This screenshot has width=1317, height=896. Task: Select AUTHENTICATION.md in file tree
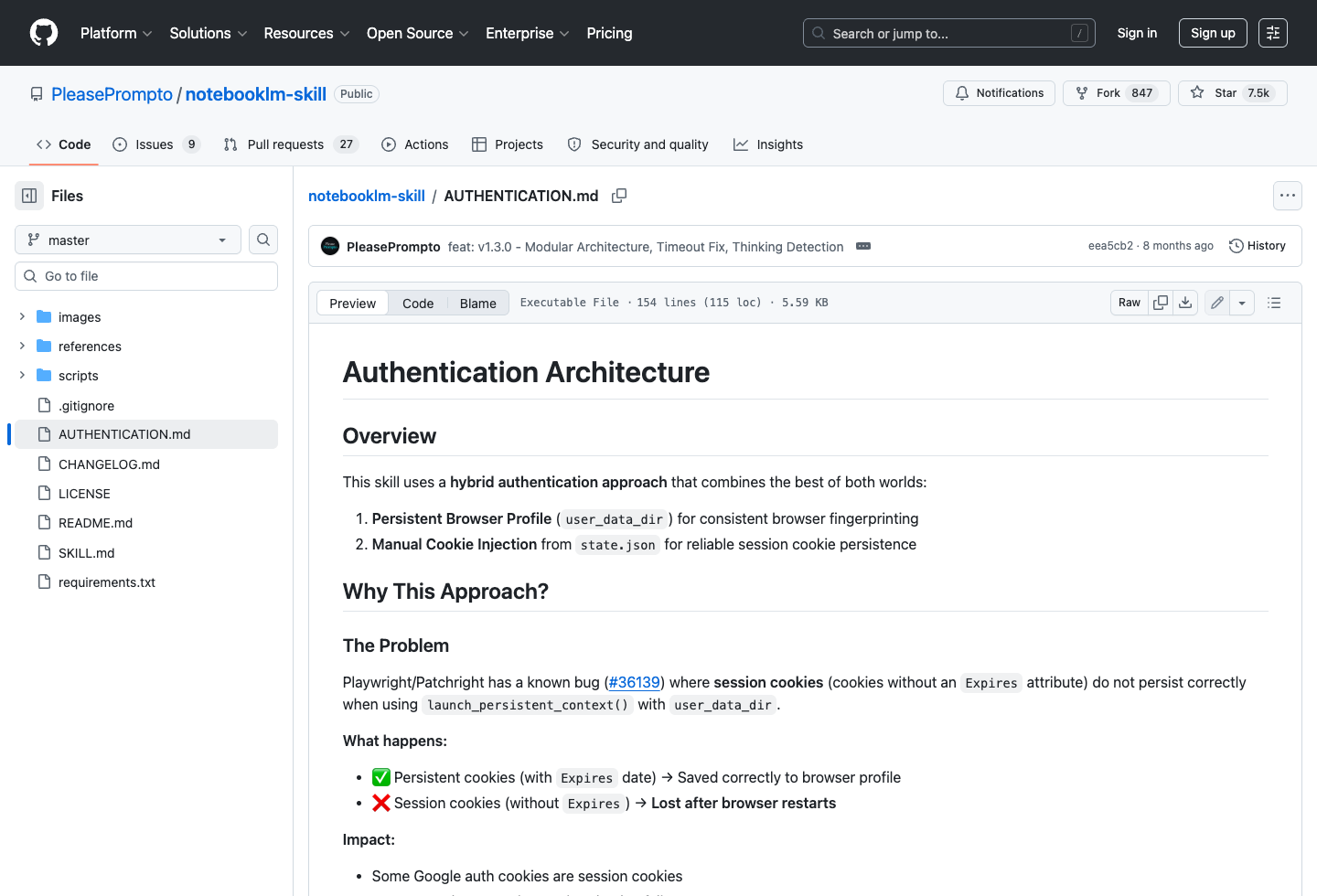tap(146, 434)
